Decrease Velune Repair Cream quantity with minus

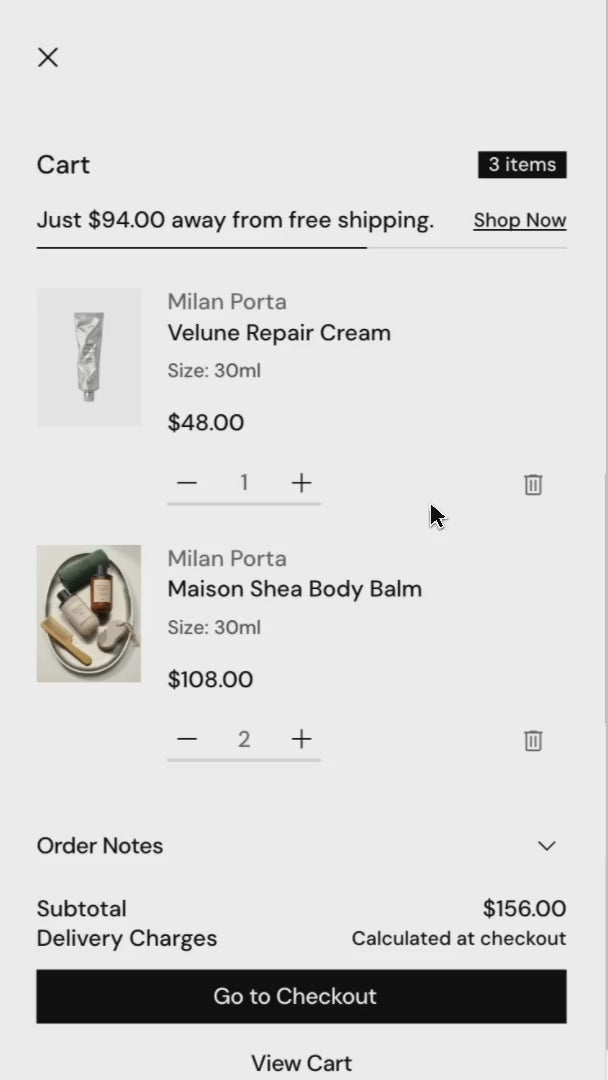(x=187, y=483)
